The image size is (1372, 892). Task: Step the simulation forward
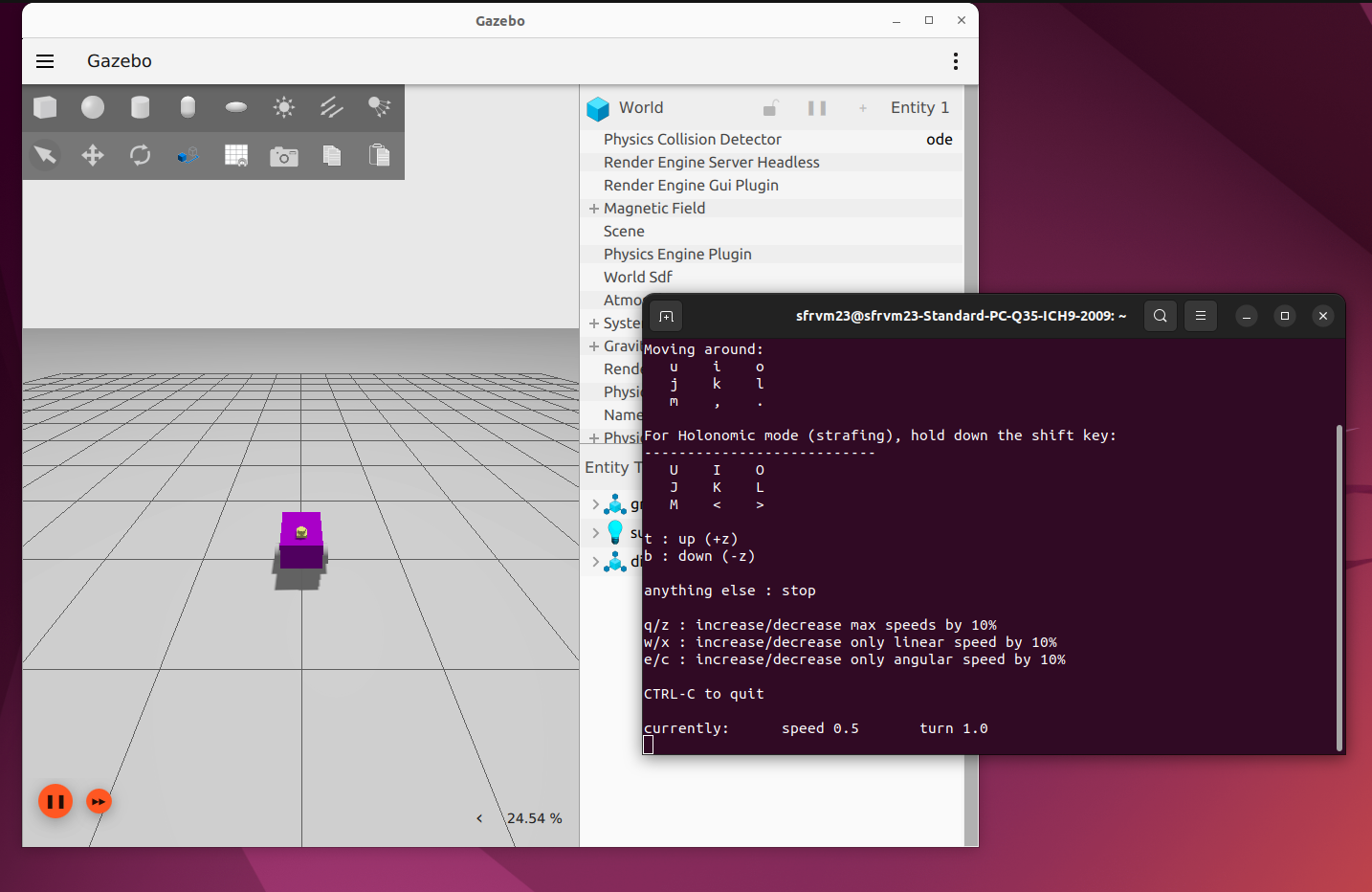point(99,801)
